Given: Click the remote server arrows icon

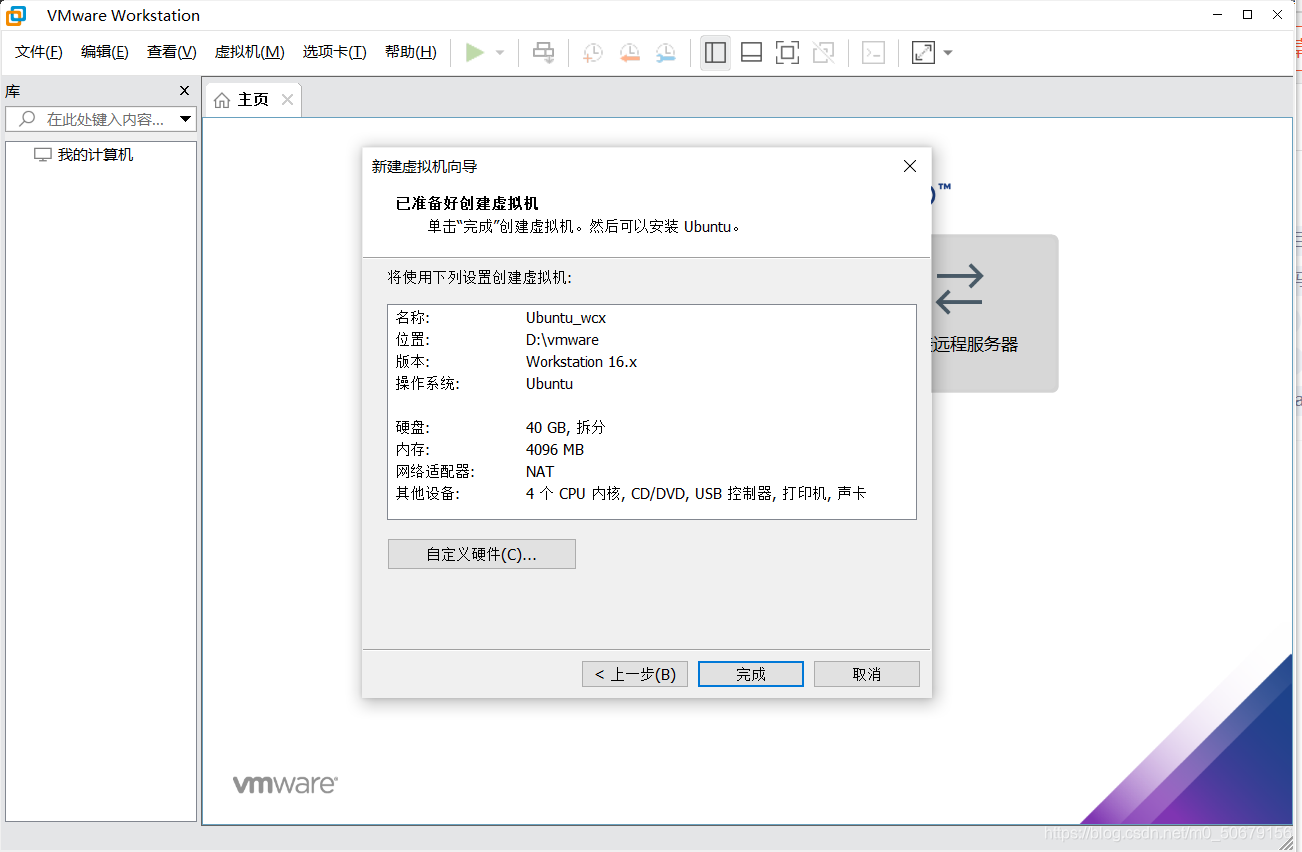Looking at the screenshot, I should point(960,288).
